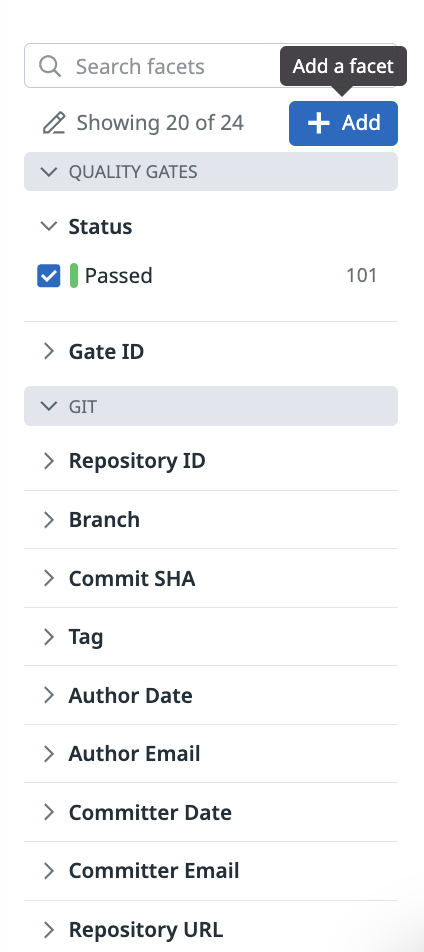Expand the Tag facet
Viewport: 424px width, 952px height.
211,637
